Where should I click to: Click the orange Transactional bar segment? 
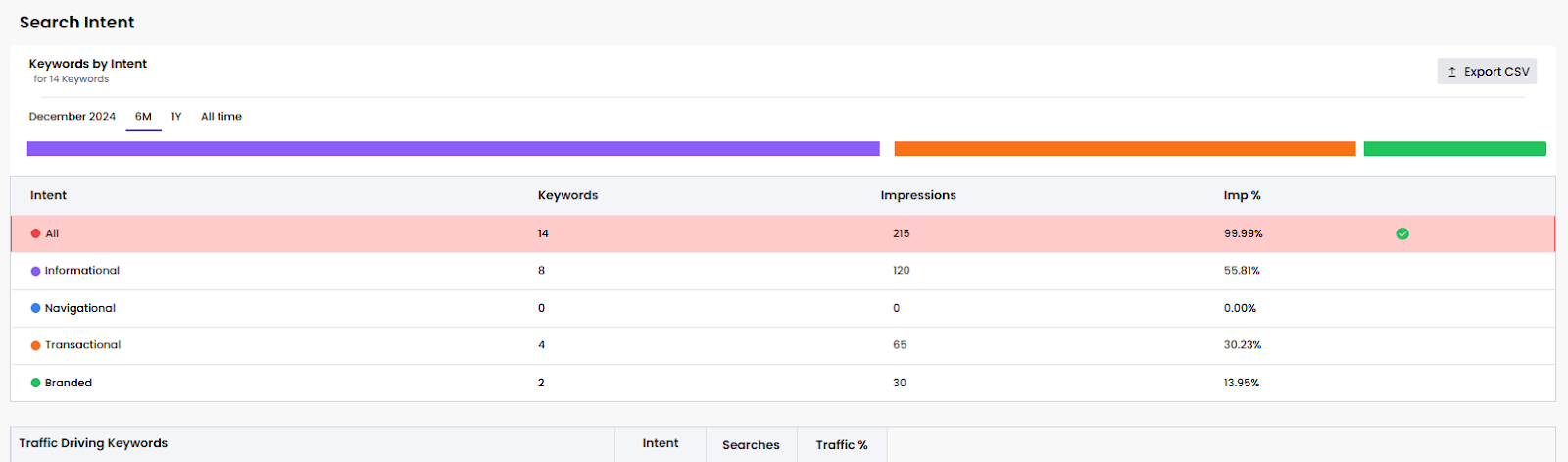pyautogui.click(x=1125, y=149)
